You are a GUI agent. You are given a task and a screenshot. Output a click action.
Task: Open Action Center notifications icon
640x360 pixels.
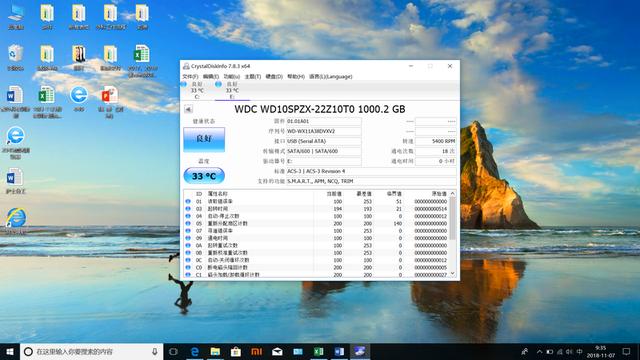click(x=627, y=351)
